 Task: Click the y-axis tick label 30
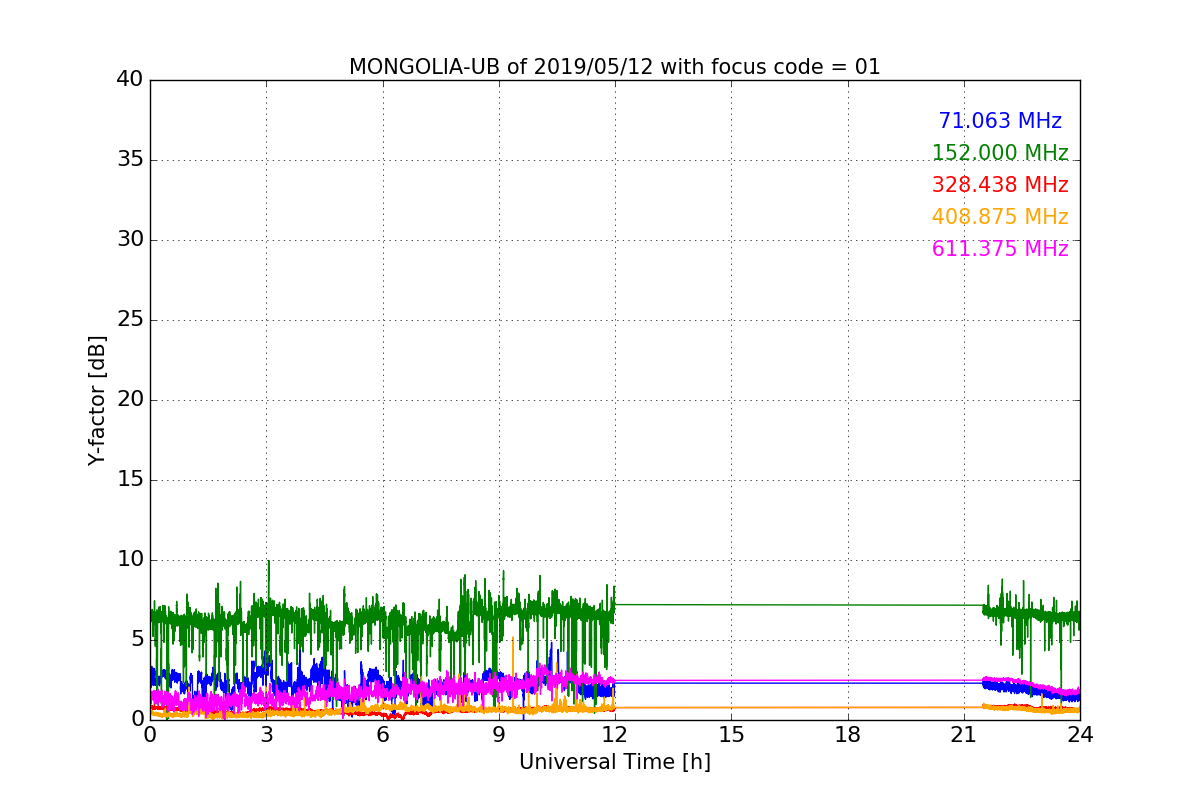click(x=130, y=239)
